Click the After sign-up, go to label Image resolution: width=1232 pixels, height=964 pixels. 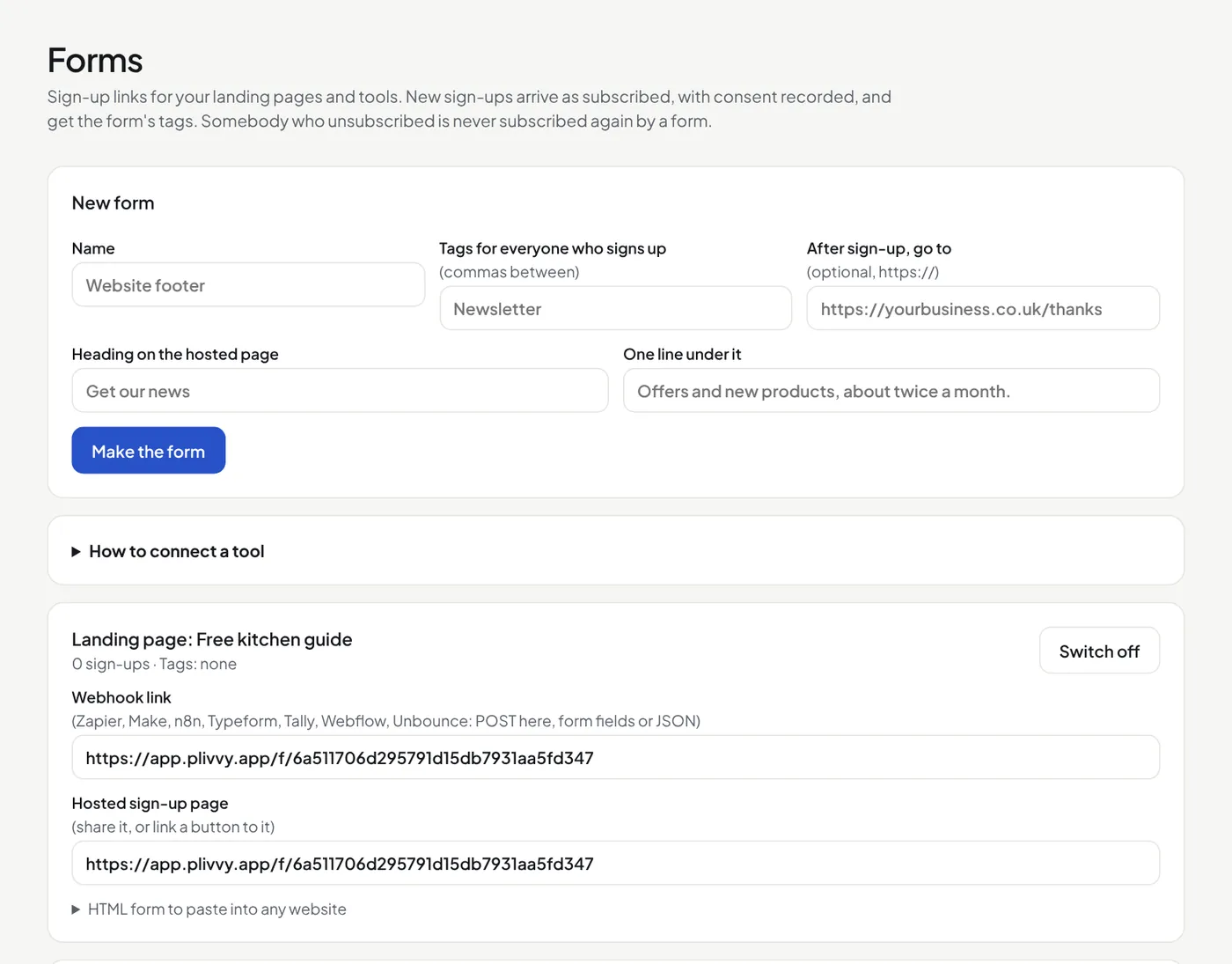click(879, 248)
